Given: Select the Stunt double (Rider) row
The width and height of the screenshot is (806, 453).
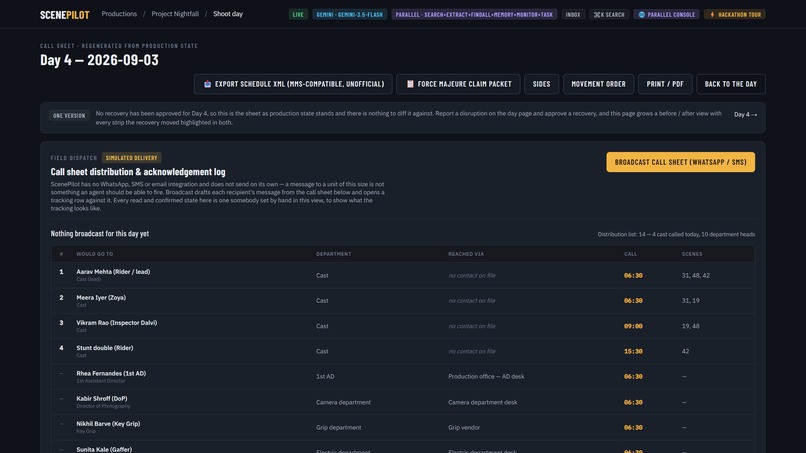Looking at the screenshot, I should tap(402, 351).
